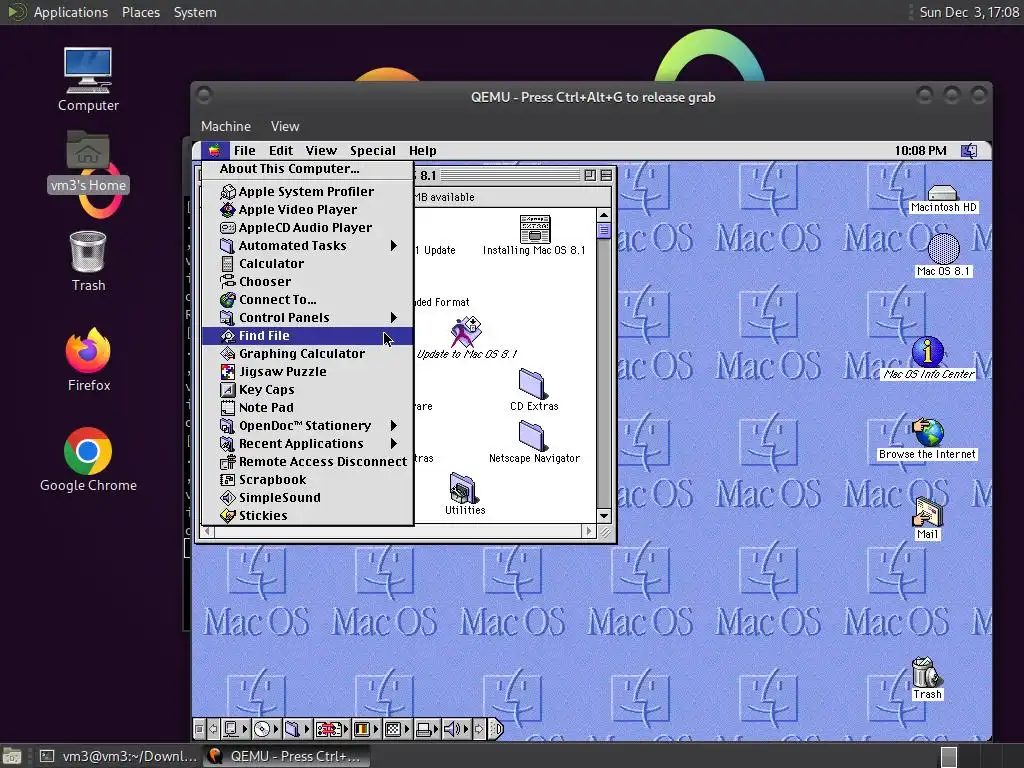Open monitor resolution Control Strip module
The image size is (1024, 768).
[x=397, y=729]
